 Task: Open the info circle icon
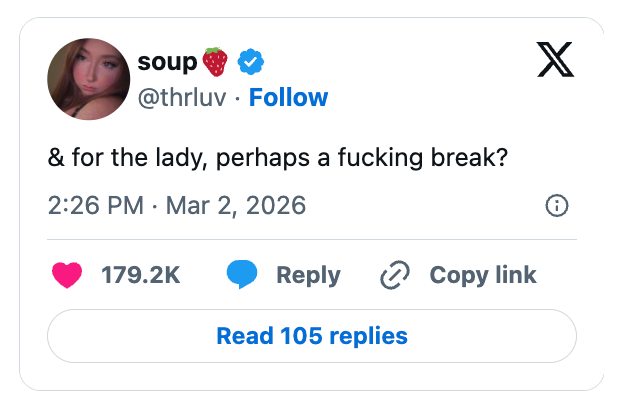point(557,206)
